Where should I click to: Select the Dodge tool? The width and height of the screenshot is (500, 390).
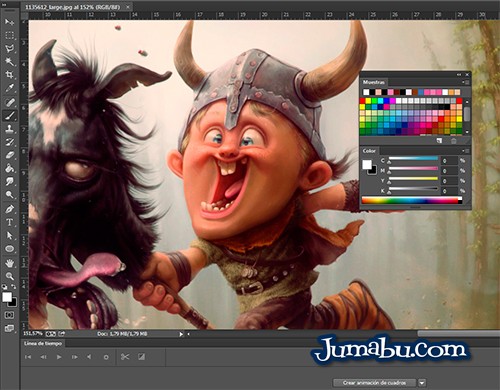9,195
